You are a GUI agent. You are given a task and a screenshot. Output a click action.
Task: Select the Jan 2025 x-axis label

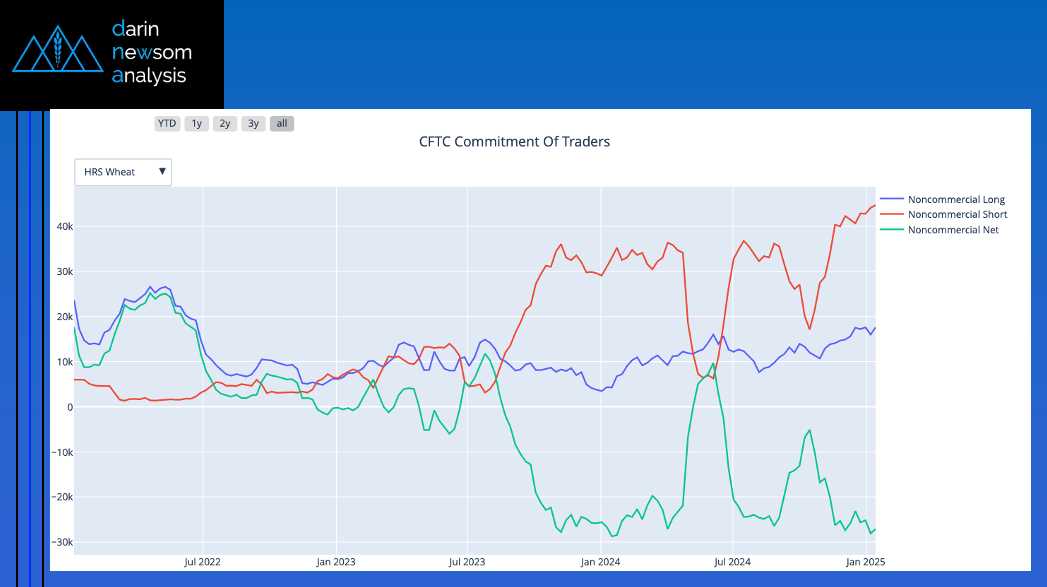[x=866, y=564]
